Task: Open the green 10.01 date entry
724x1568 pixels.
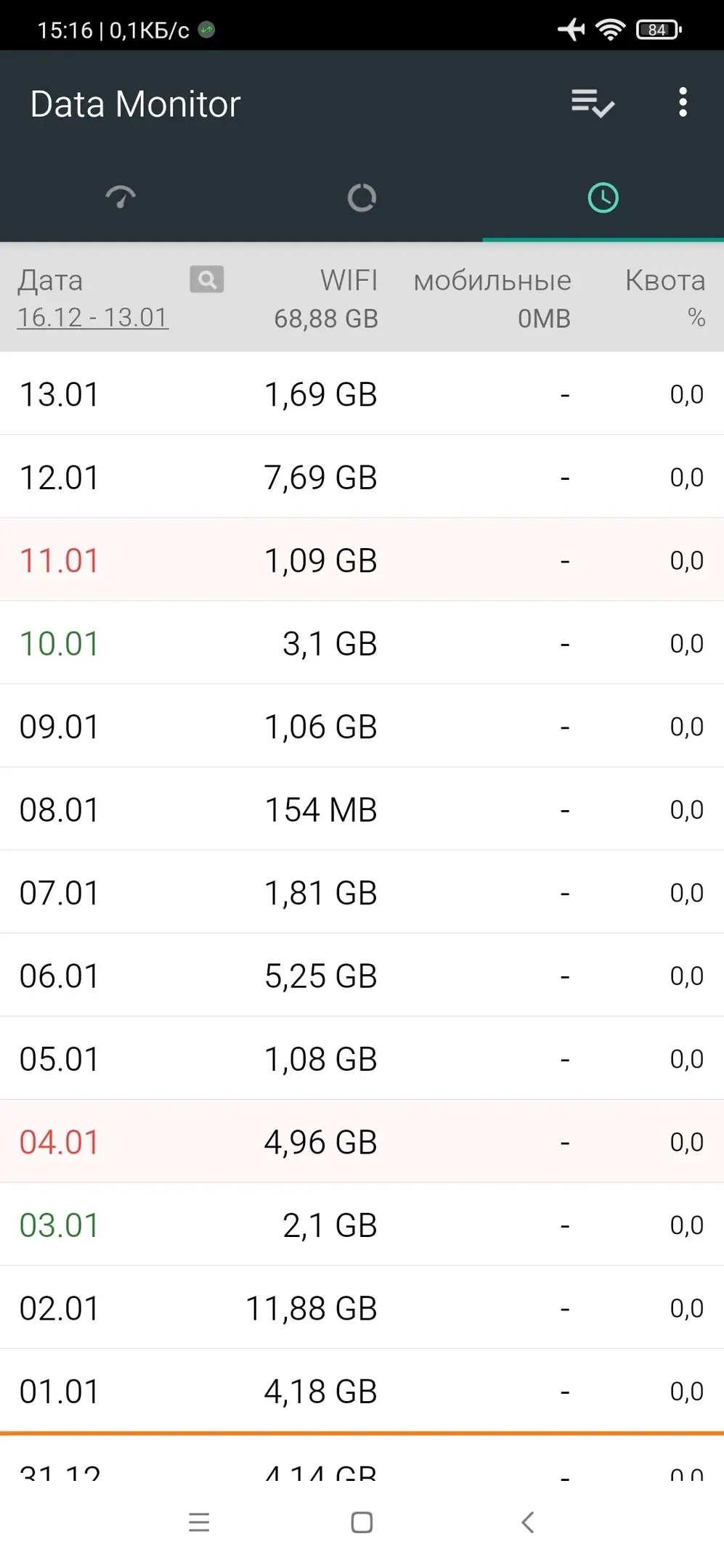Action: [x=59, y=643]
